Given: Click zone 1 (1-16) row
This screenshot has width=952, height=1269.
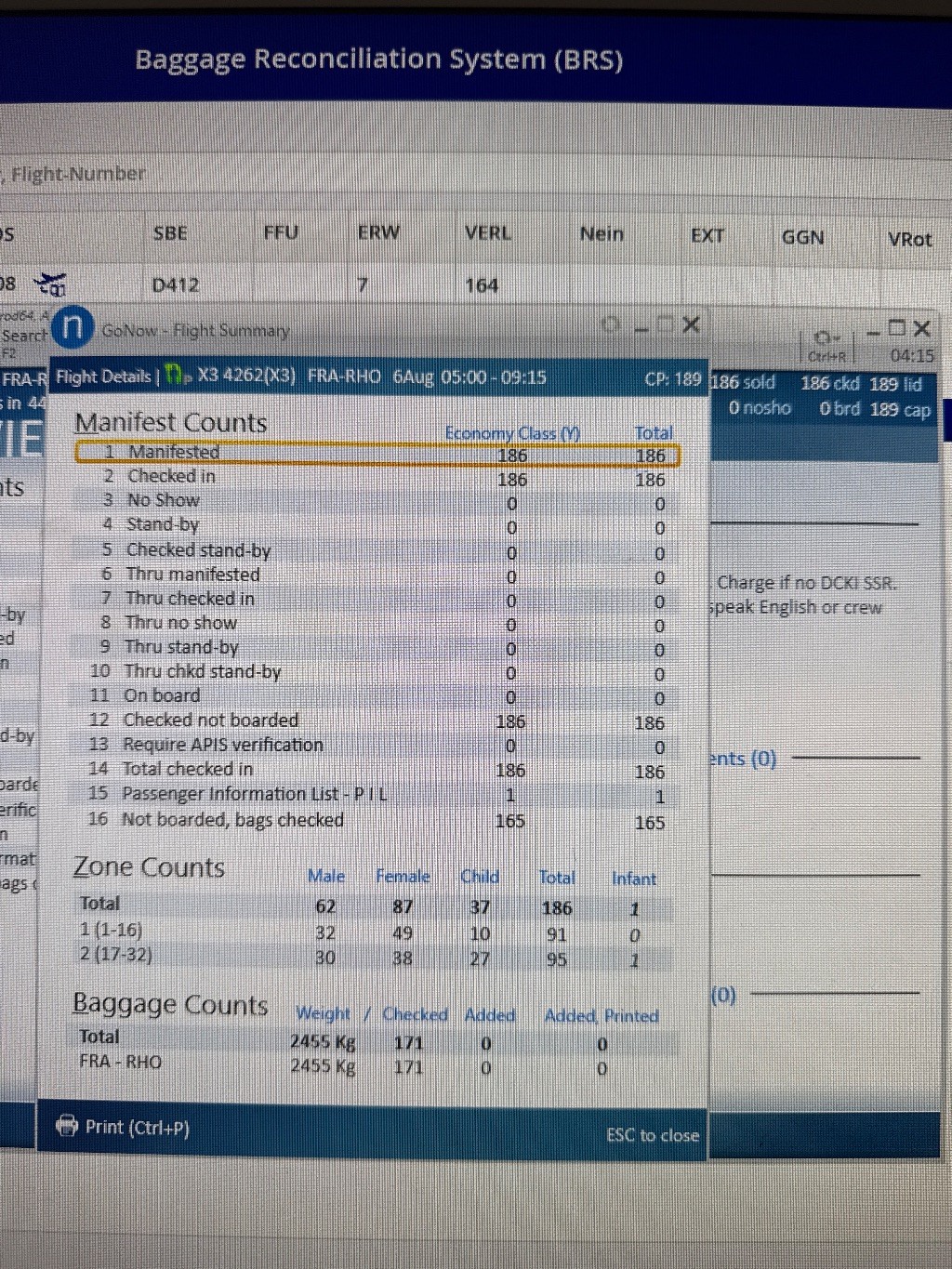Looking at the screenshot, I should (112, 930).
